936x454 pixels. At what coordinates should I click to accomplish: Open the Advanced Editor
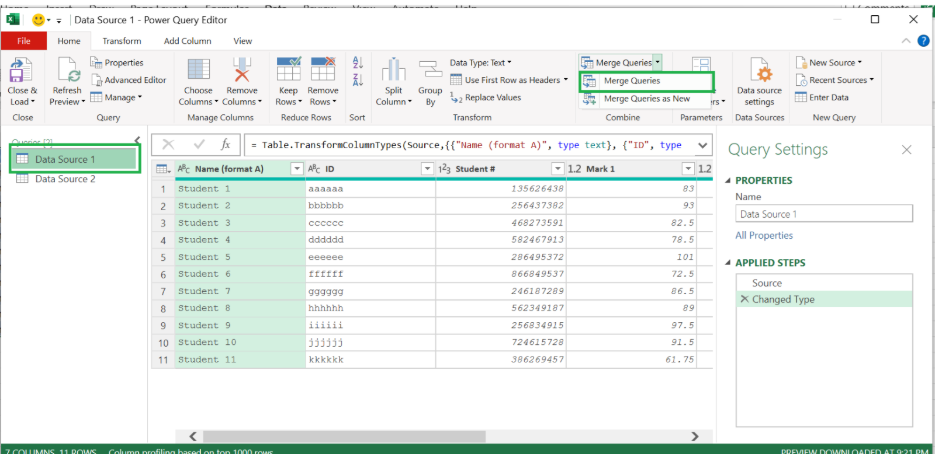(129, 79)
